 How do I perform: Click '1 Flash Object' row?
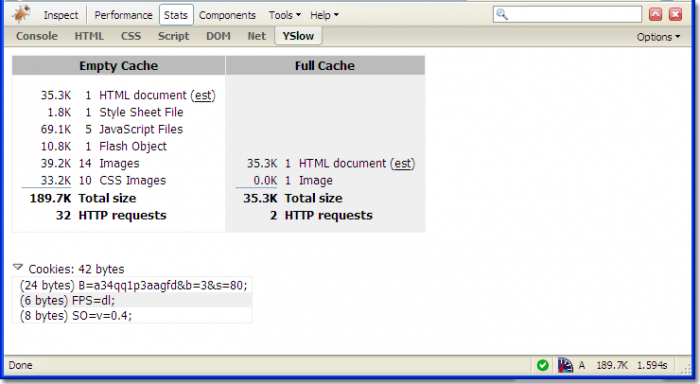[x=104, y=146]
